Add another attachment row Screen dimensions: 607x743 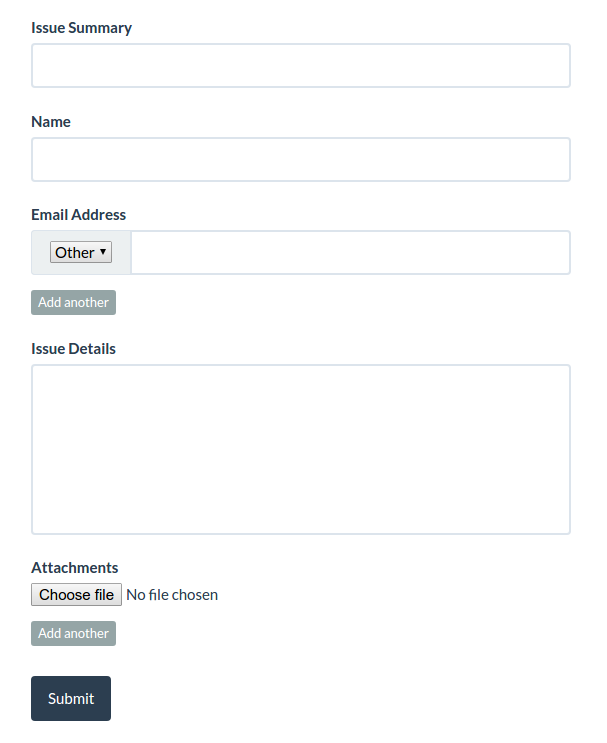click(x=73, y=634)
